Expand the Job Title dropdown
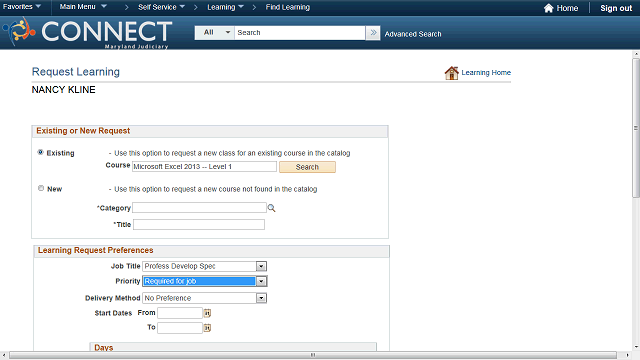Image resolution: width=640 pixels, height=360 pixels. pyautogui.click(x=261, y=266)
